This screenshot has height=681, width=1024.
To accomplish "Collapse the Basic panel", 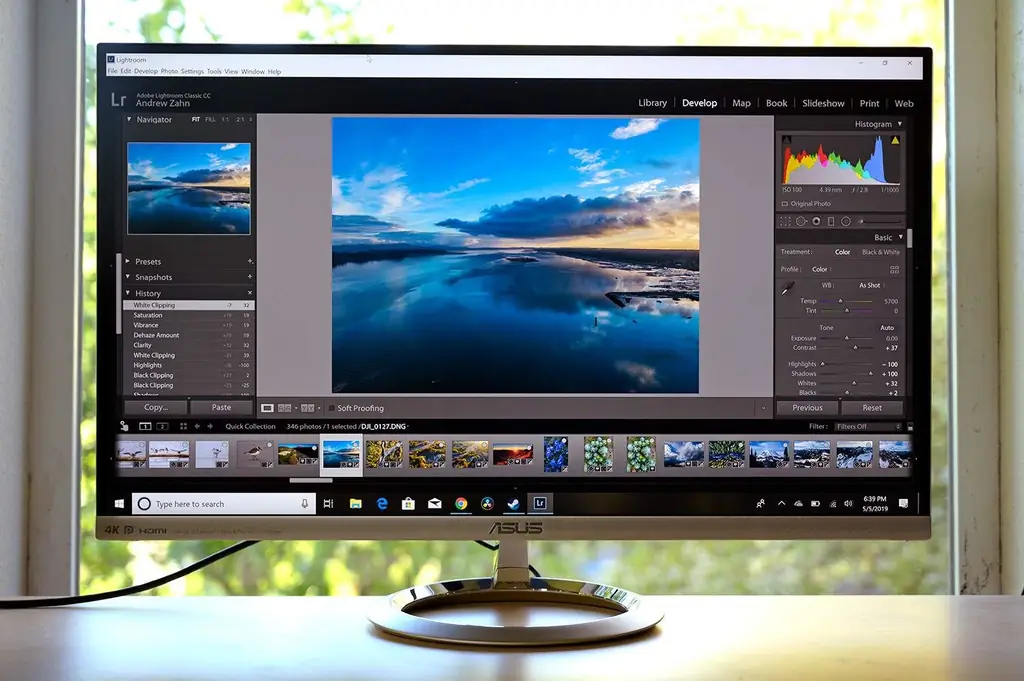I will point(901,237).
